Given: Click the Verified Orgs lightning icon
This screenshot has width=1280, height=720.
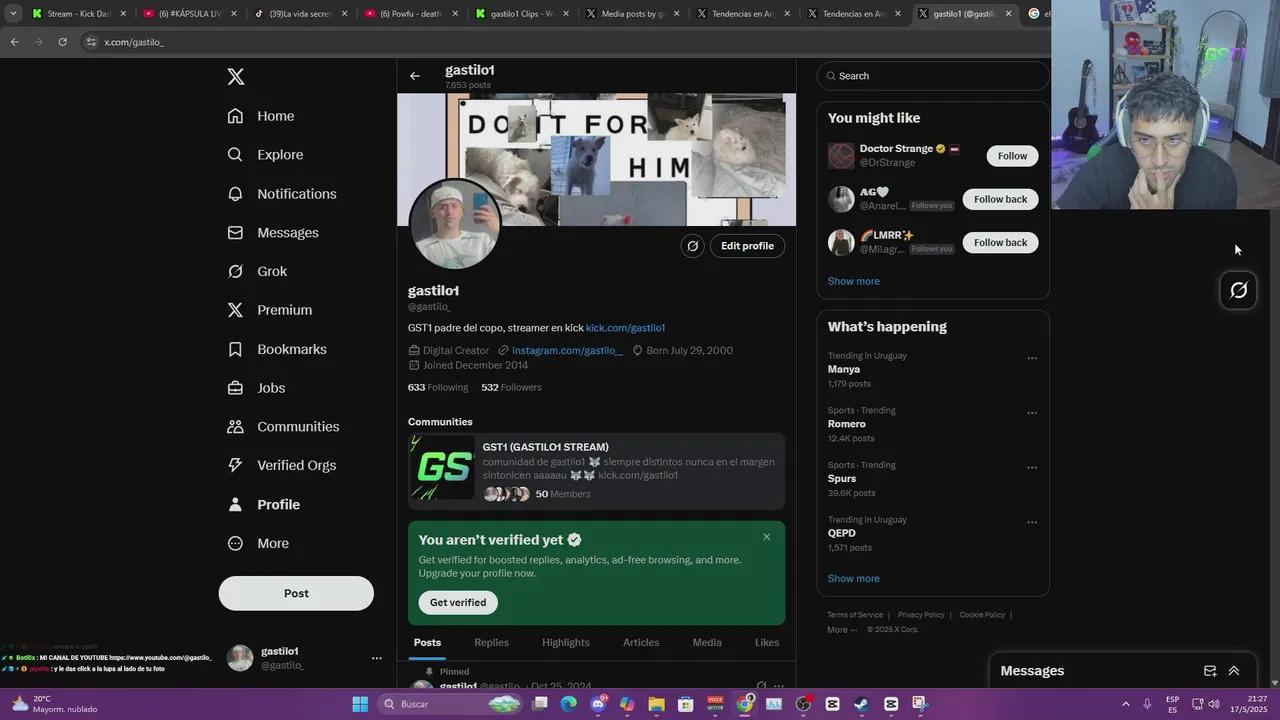Looking at the screenshot, I should click(235, 465).
